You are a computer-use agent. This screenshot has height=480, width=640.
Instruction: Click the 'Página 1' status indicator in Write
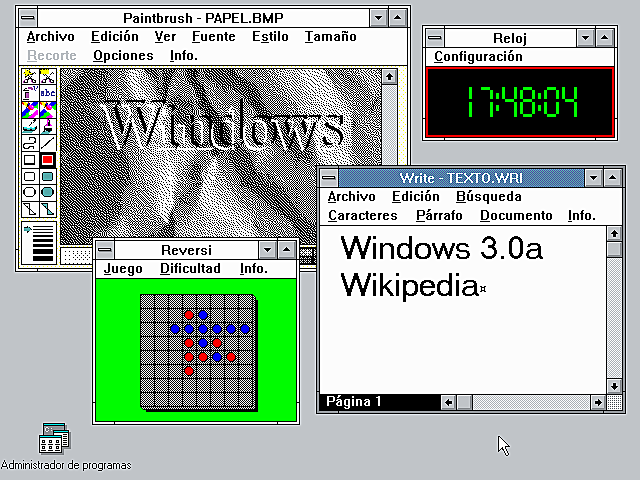pyautogui.click(x=353, y=402)
